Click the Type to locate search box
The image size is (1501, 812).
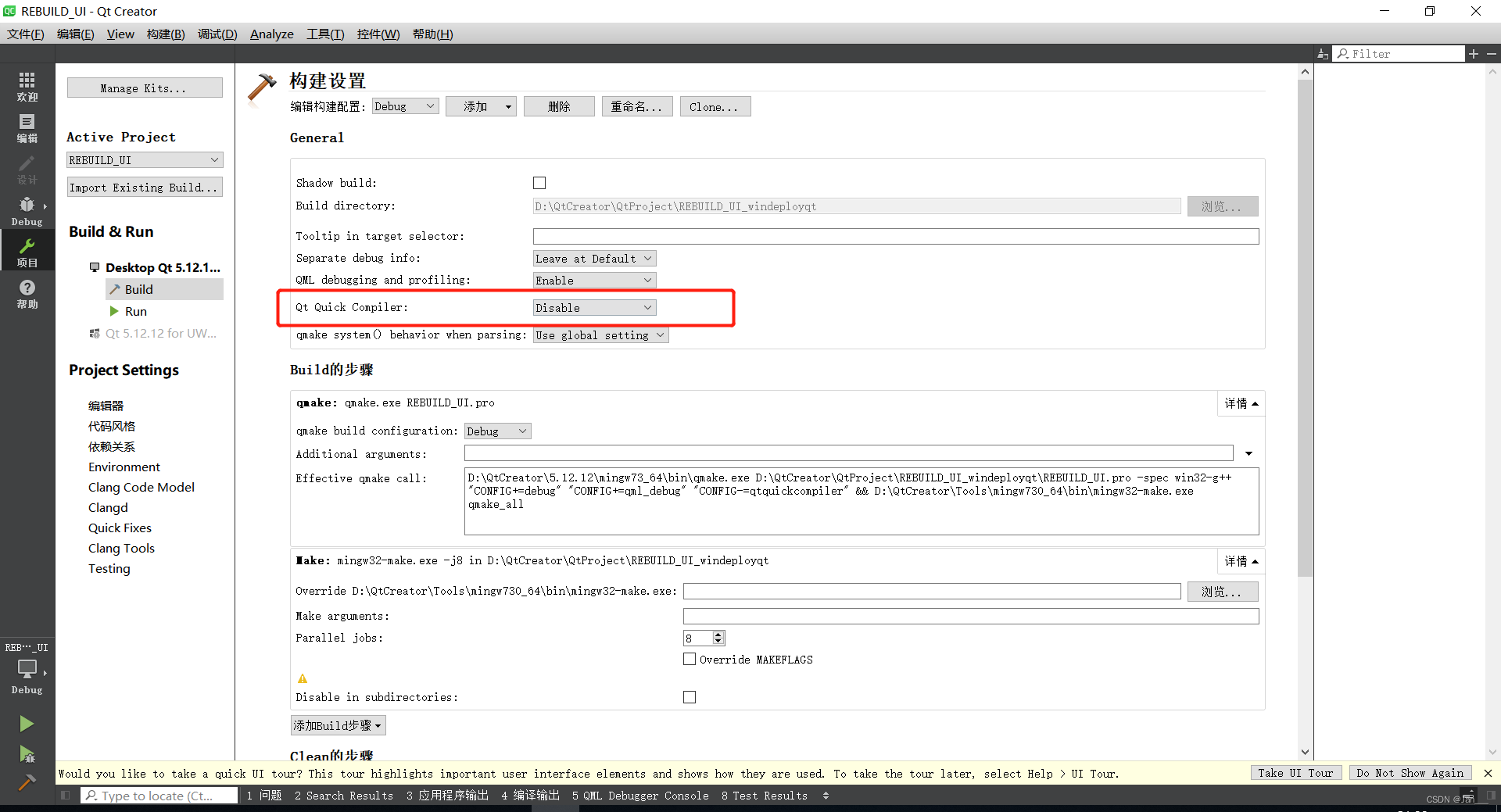[x=159, y=796]
